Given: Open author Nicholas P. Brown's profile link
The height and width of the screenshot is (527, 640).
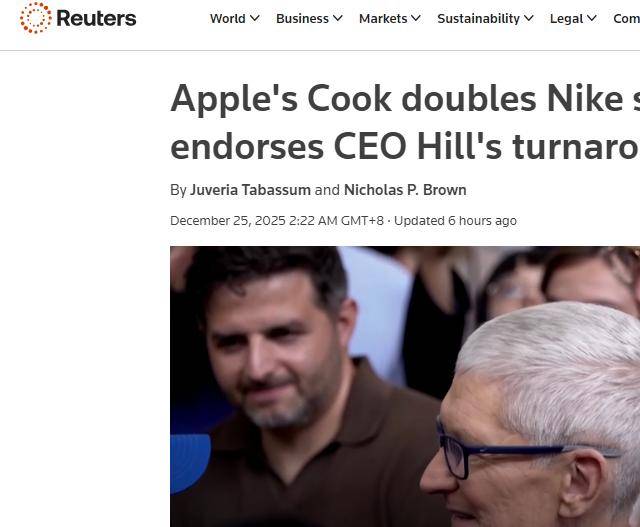Looking at the screenshot, I should (x=405, y=190).
